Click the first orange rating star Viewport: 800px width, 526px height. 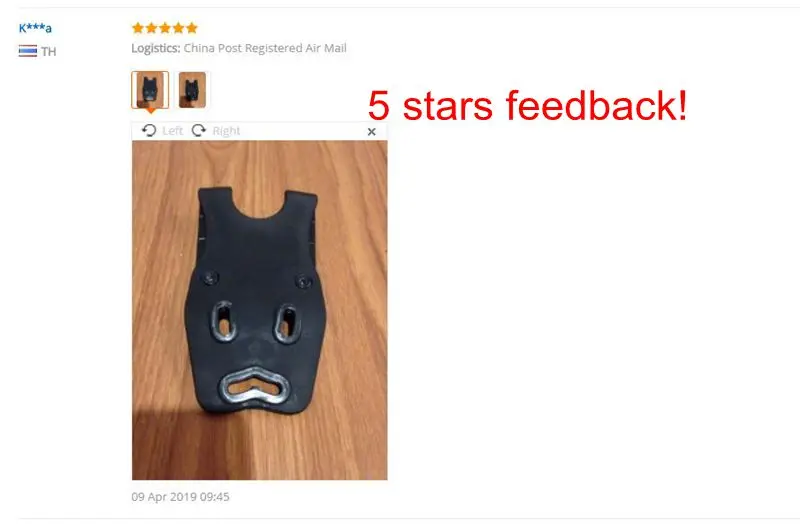(x=138, y=28)
